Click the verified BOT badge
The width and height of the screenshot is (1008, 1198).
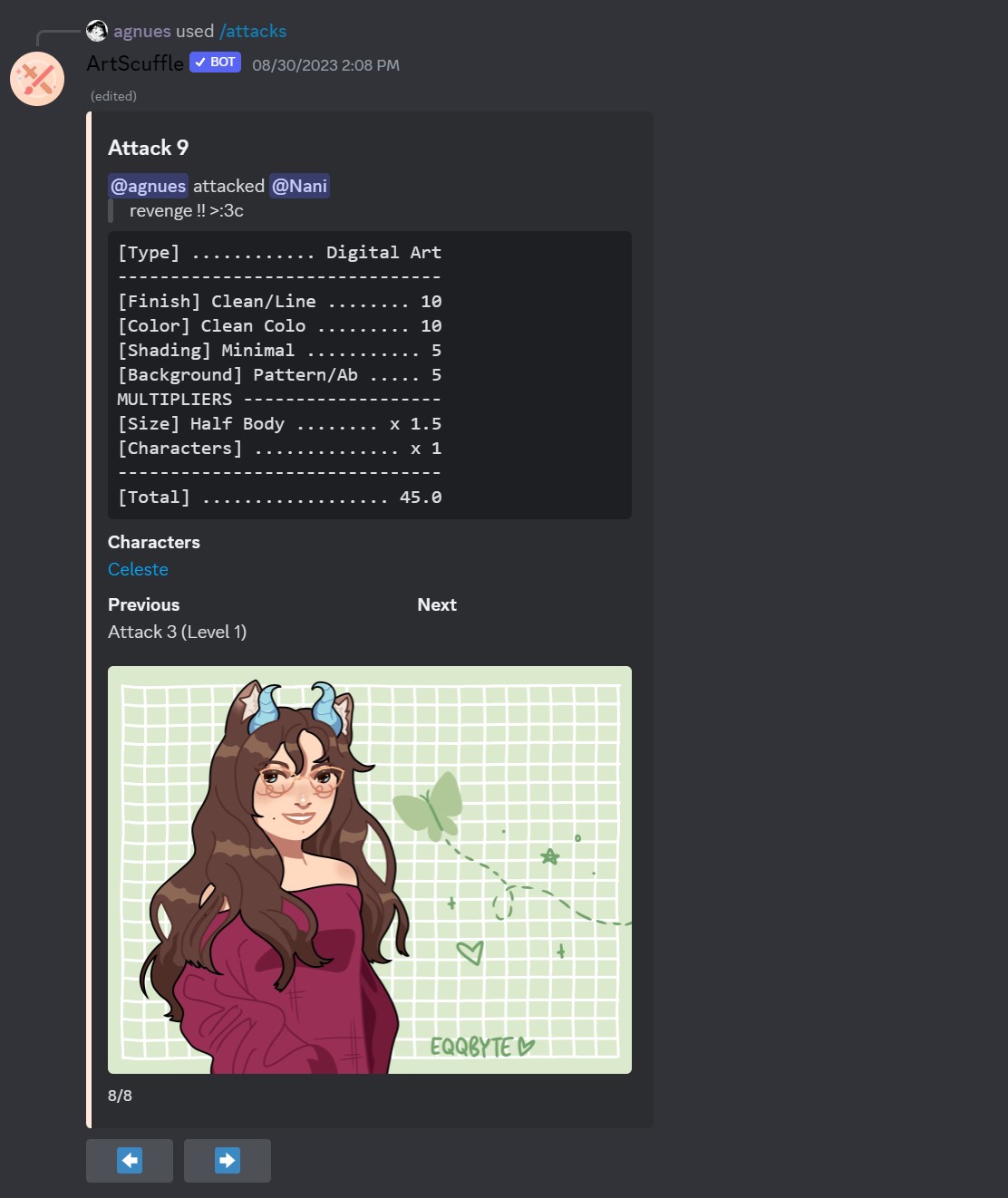coord(215,63)
